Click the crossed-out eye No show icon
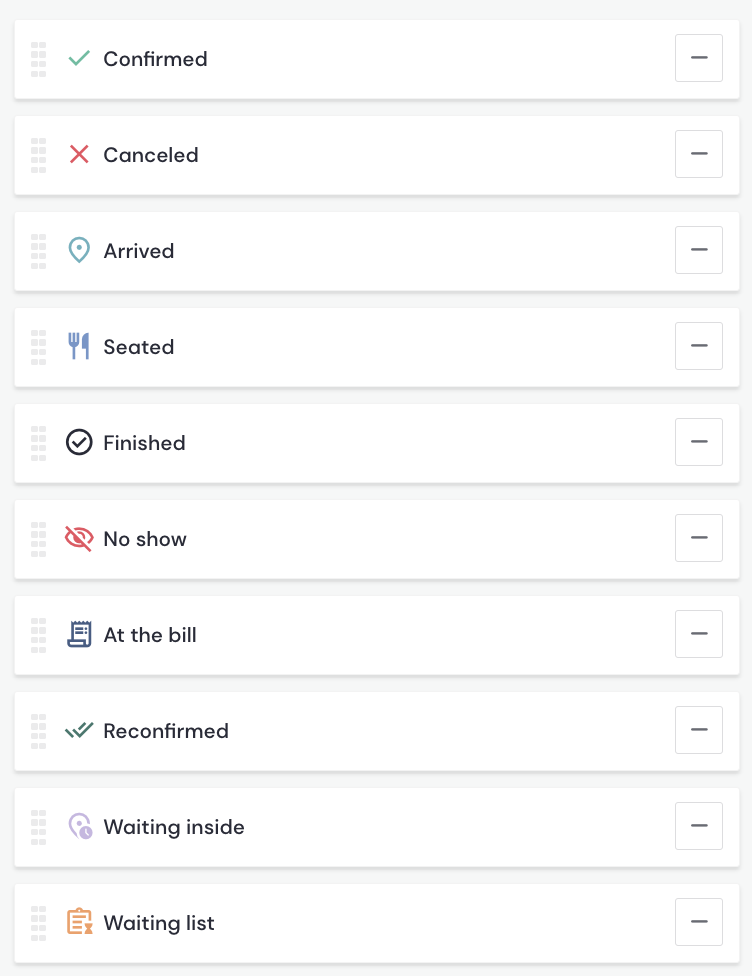 point(79,539)
